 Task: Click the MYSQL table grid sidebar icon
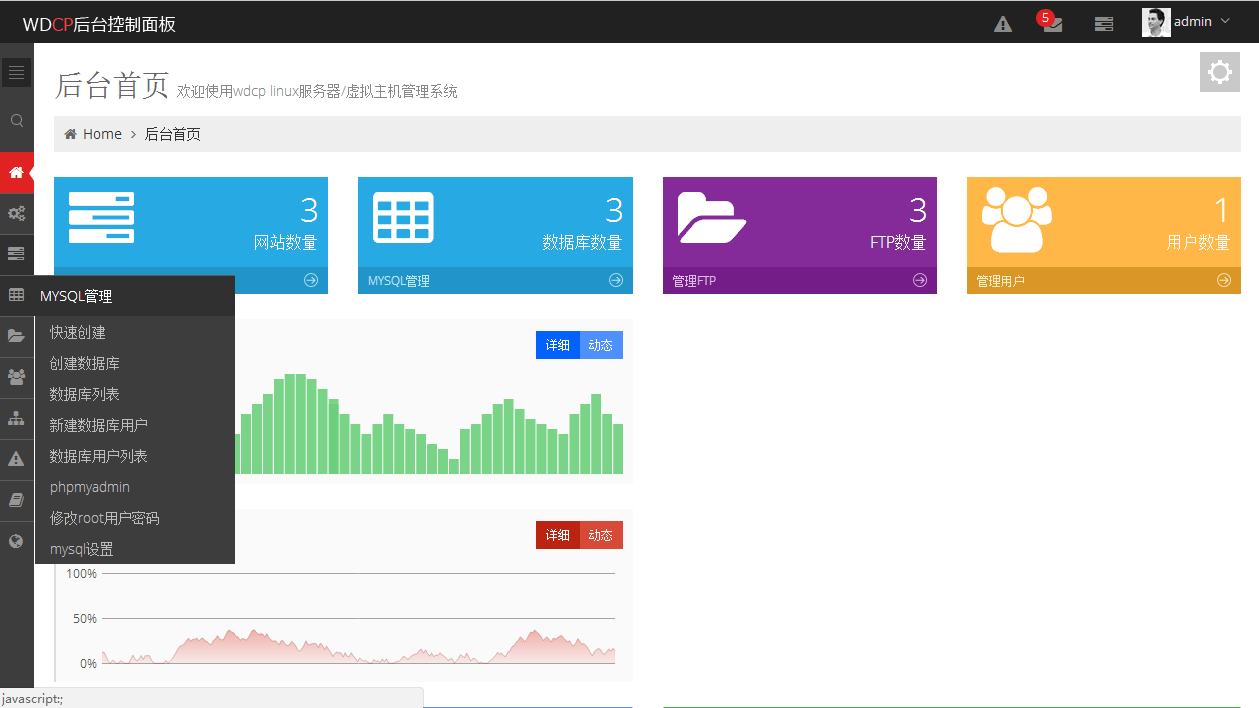[16, 295]
